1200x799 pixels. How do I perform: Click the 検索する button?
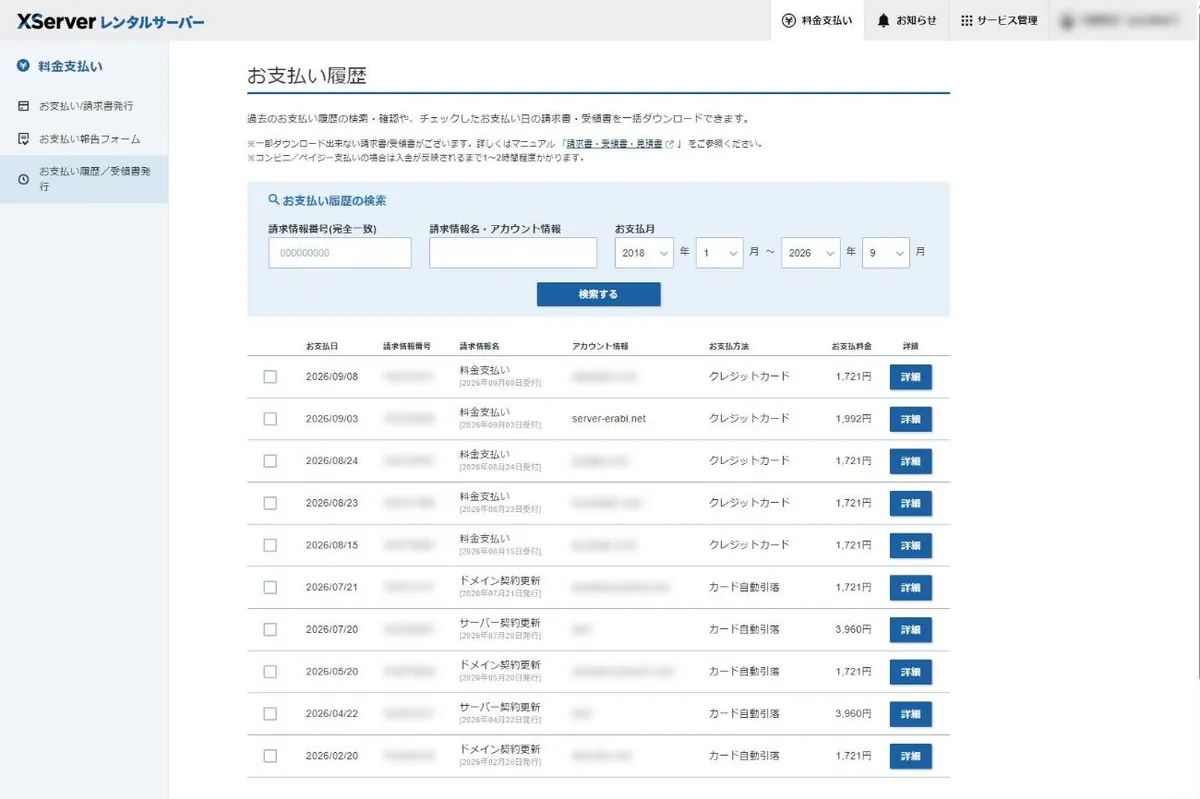click(x=598, y=294)
